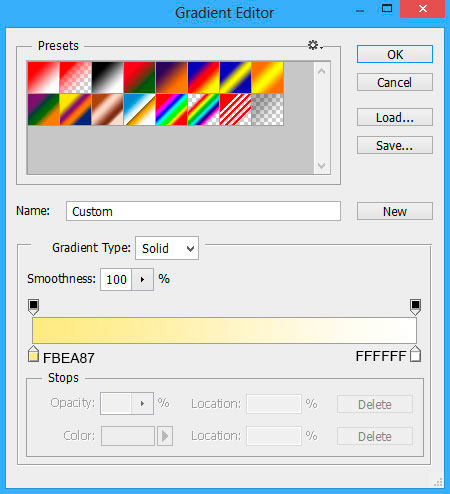Open the Smoothness slider arrow
The image size is (450, 494).
pyautogui.click(x=142, y=279)
